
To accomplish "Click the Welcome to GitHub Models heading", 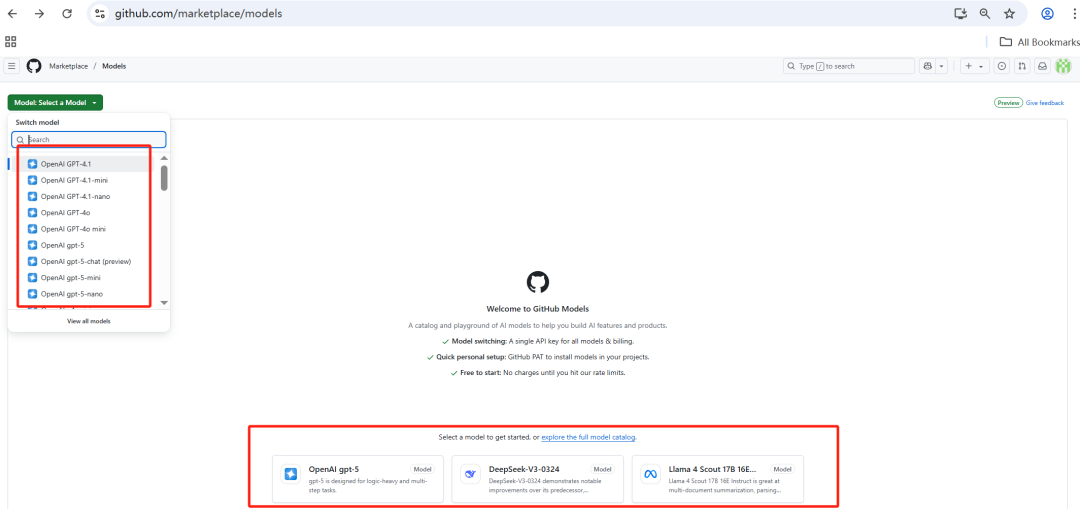I will tap(538, 309).
